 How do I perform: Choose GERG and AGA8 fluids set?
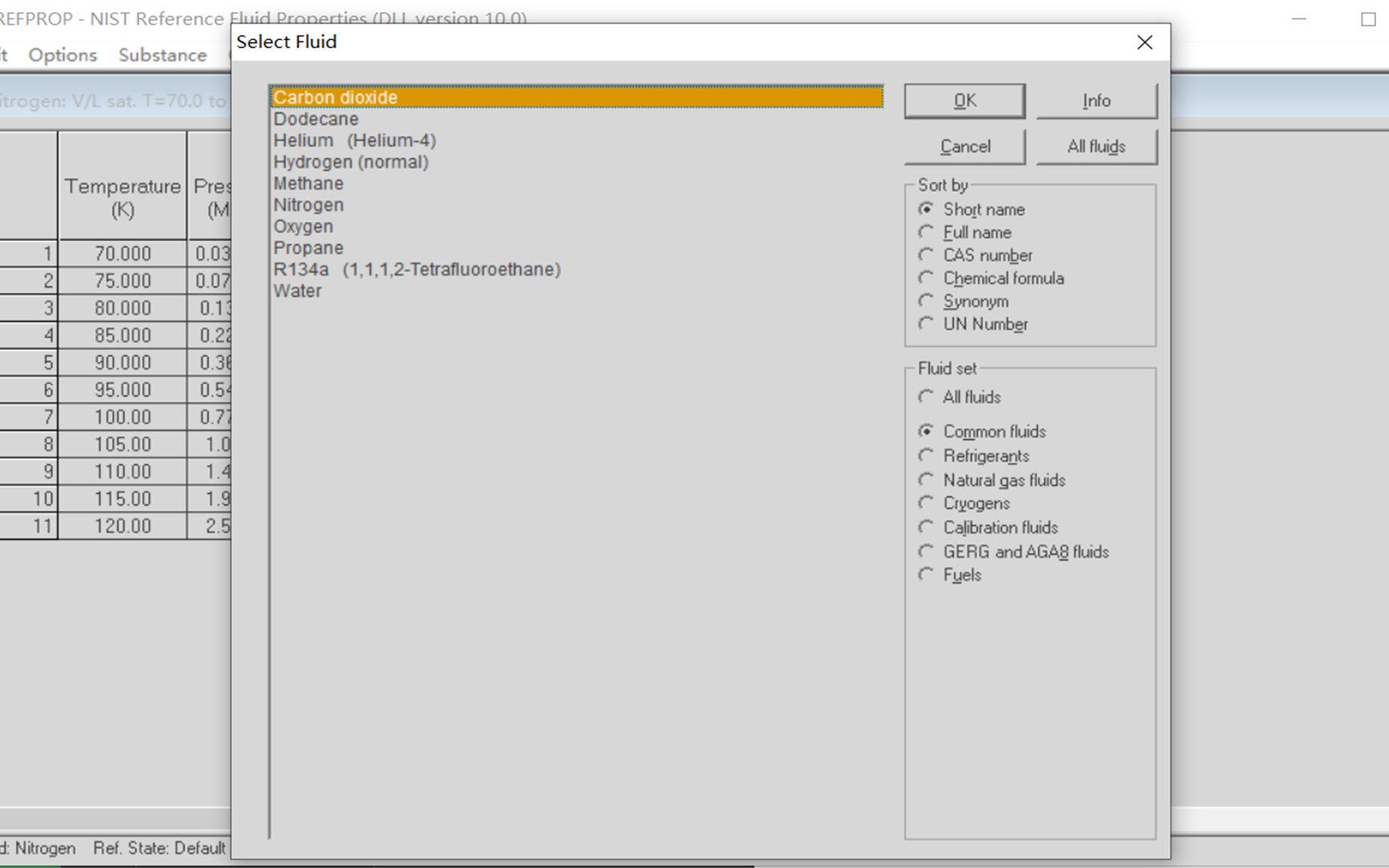click(x=1014, y=551)
